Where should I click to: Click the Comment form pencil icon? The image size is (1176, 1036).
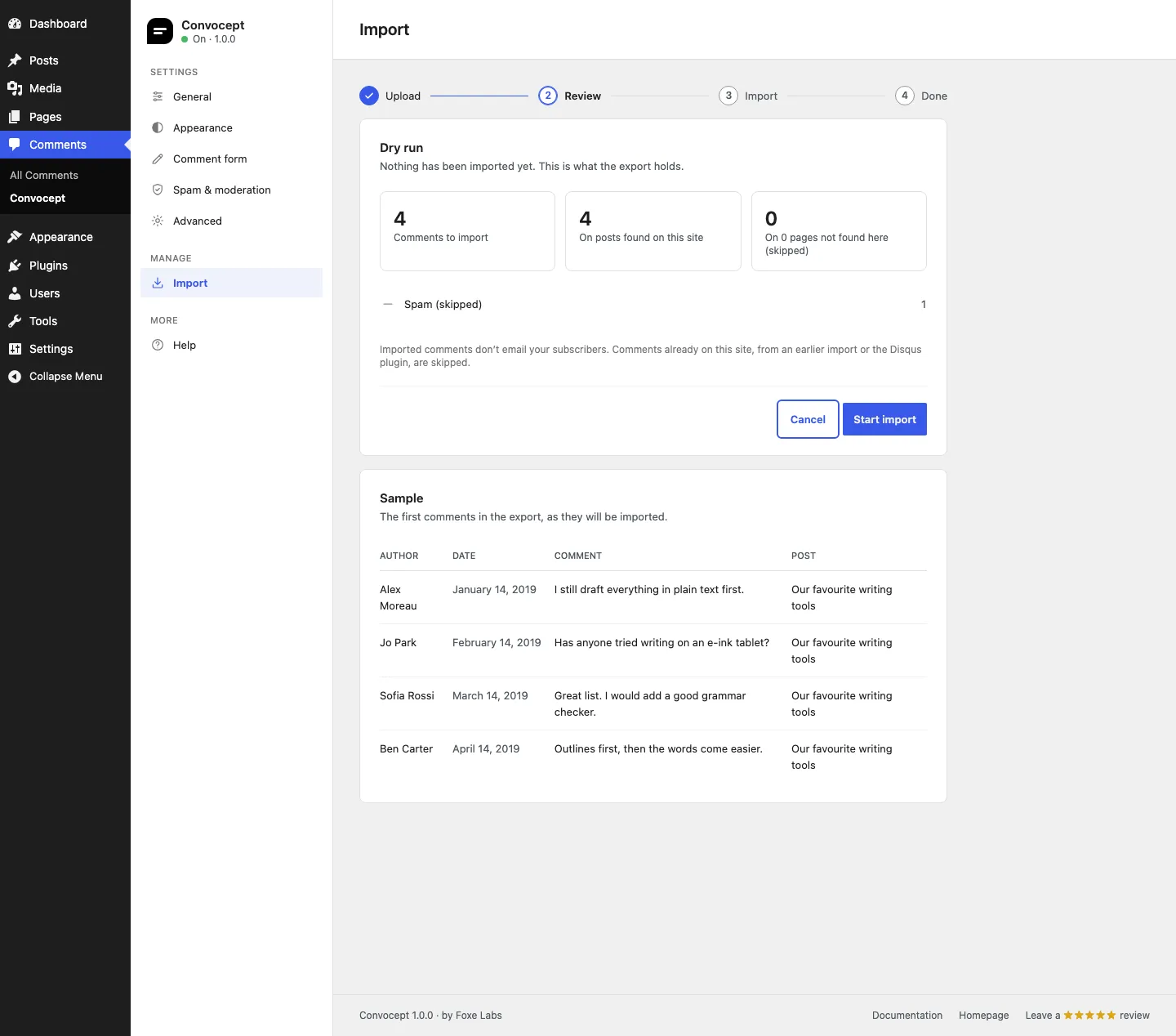[x=158, y=159]
